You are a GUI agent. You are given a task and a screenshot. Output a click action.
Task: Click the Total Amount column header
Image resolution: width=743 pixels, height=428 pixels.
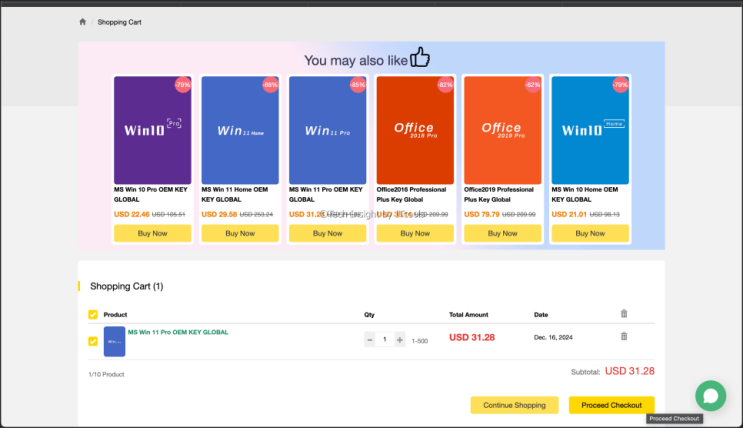click(x=469, y=315)
